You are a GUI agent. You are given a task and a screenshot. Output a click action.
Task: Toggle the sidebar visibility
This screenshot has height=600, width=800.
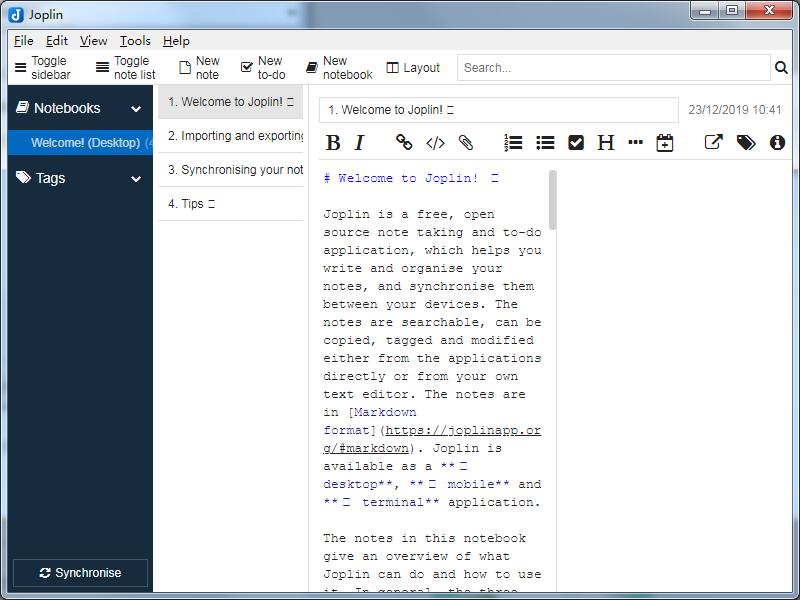pyautogui.click(x=43, y=68)
